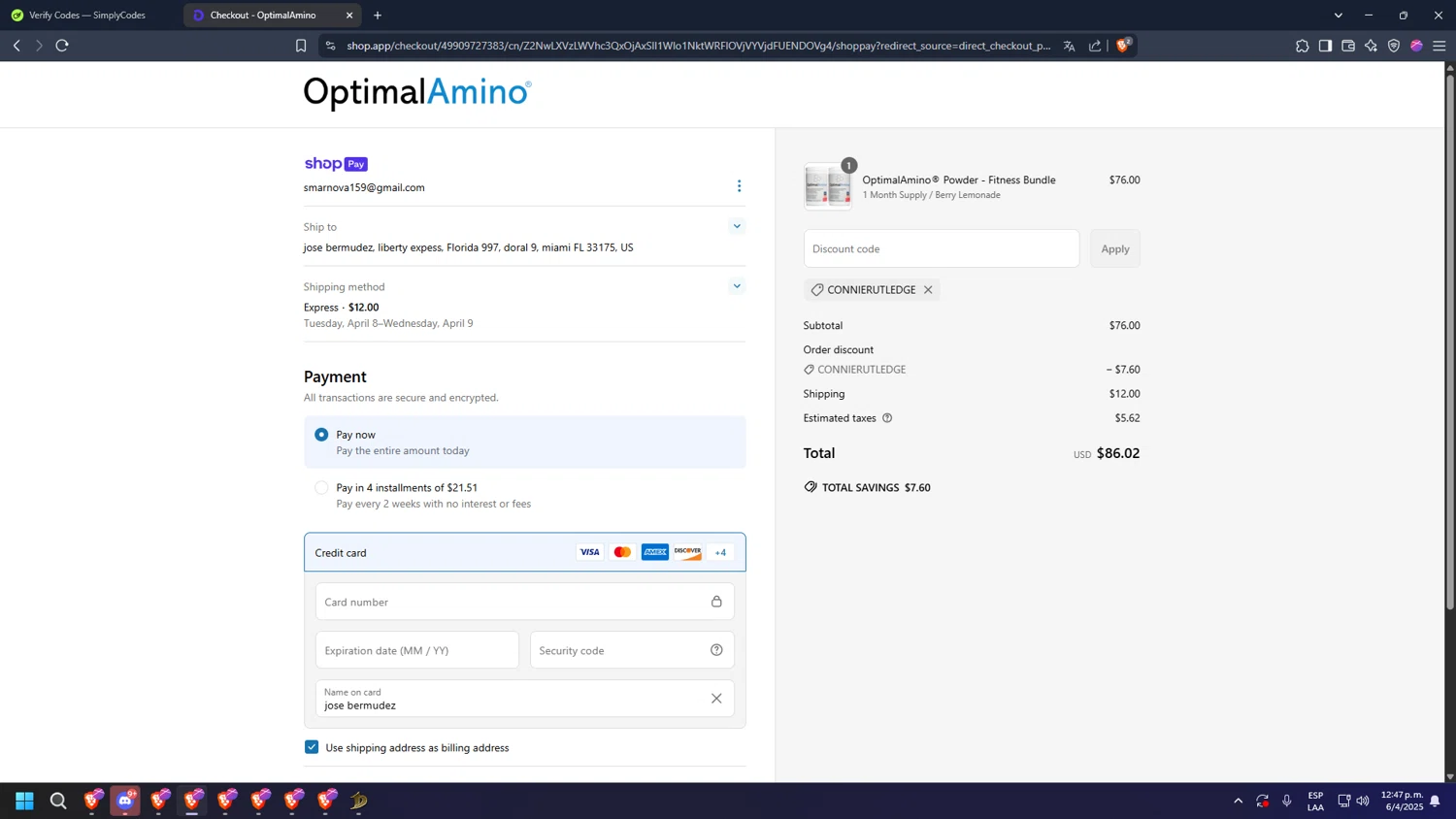Open a new browser tab
Screen dimensions: 1456x819
click(378, 16)
